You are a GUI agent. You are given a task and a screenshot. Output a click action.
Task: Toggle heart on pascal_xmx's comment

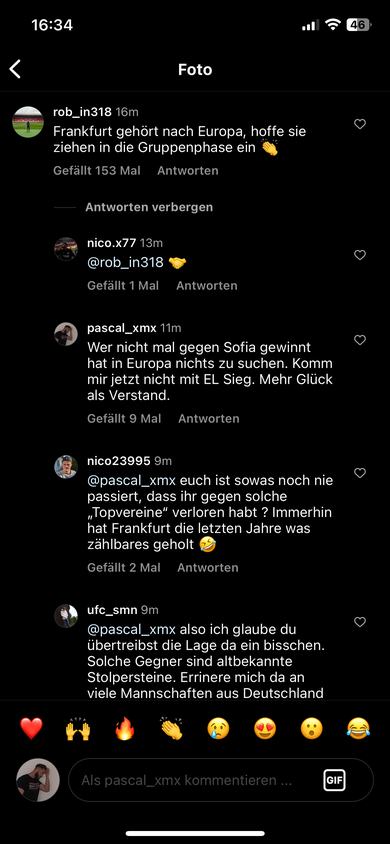coord(360,340)
